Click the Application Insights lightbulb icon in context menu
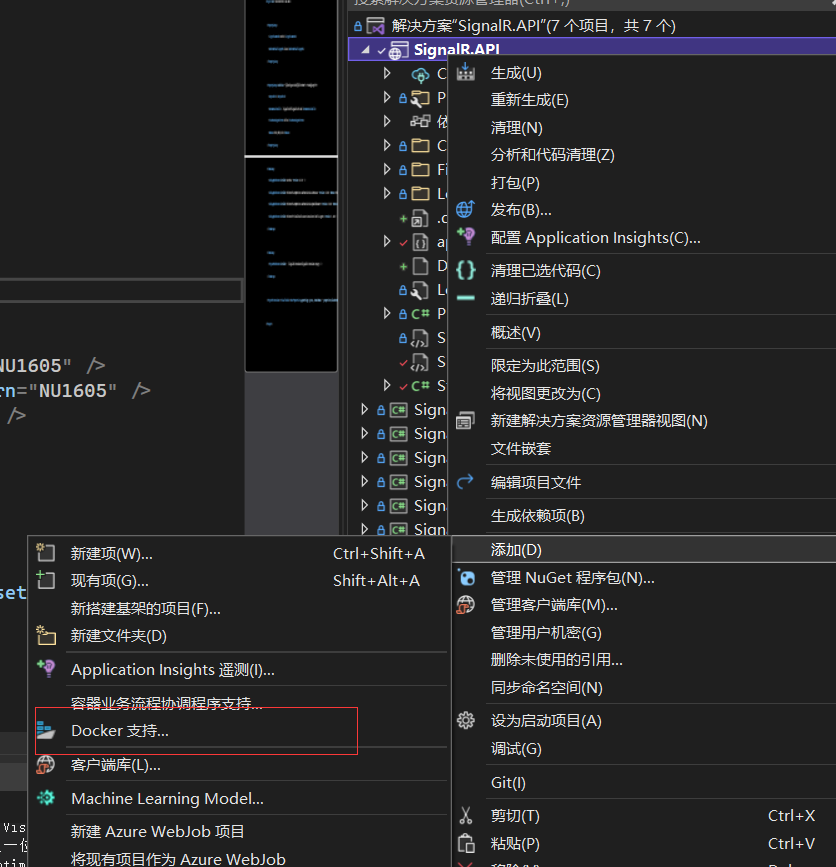The image size is (836, 867). pos(466,237)
